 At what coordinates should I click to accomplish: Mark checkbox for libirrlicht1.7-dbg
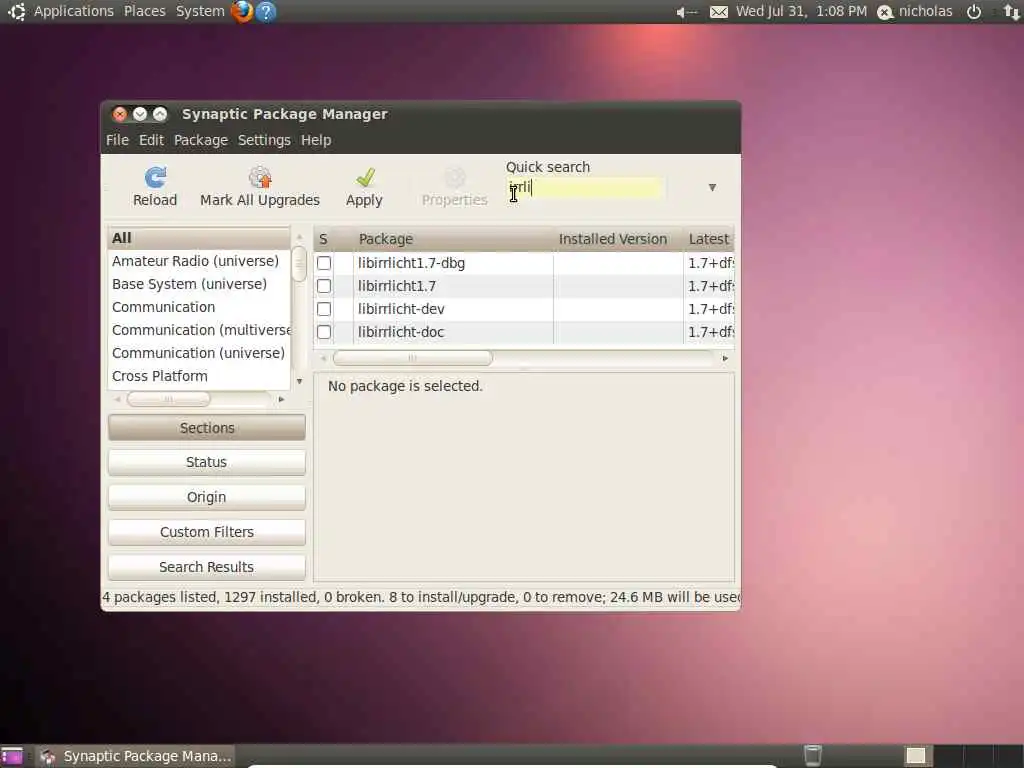click(324, 263)
